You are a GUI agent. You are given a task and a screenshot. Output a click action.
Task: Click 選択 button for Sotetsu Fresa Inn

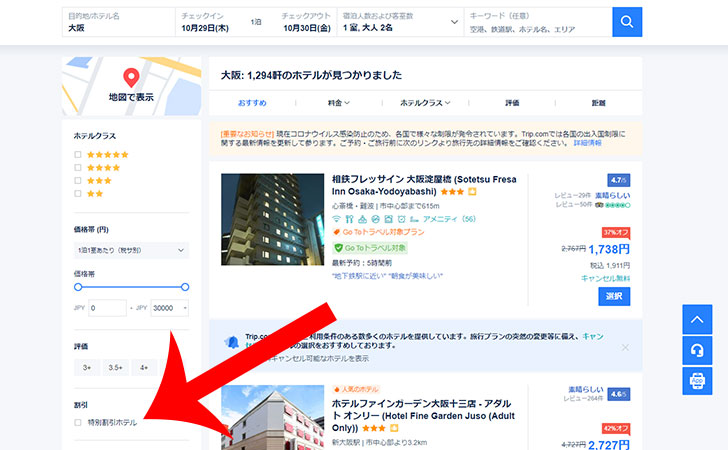pos(614,296)
